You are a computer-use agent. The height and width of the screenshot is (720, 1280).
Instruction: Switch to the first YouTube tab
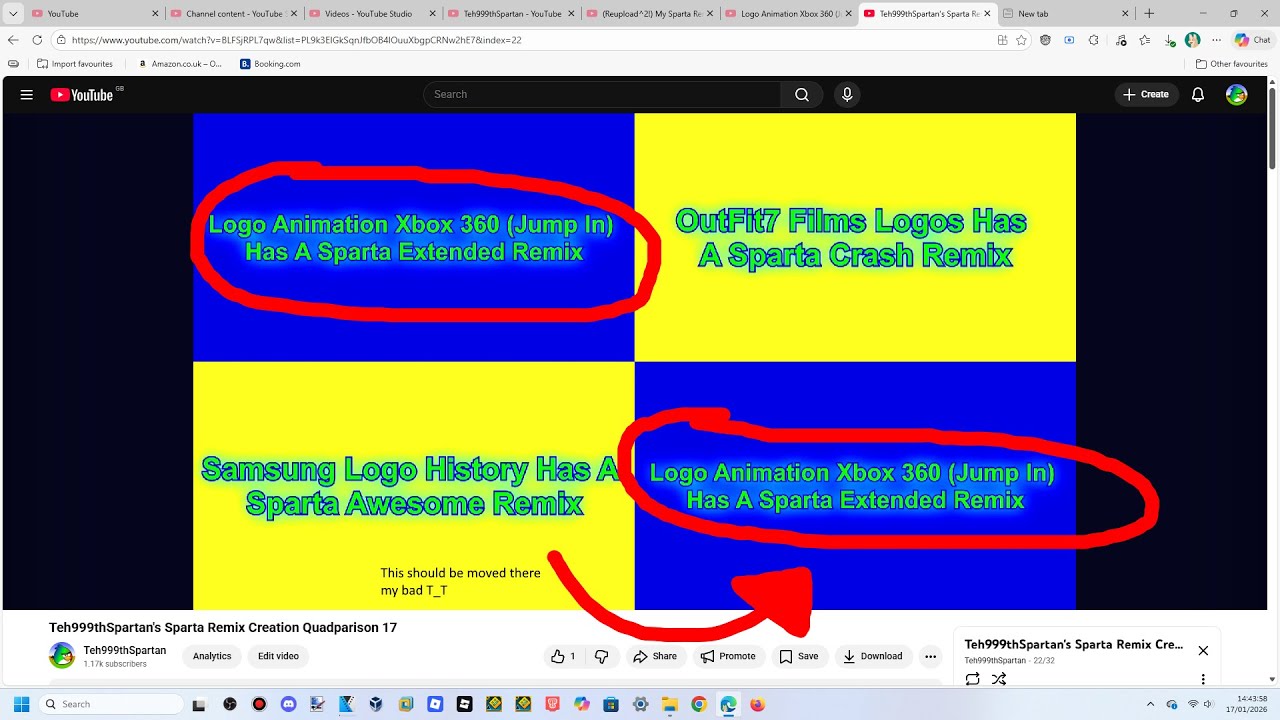point(94,14)
